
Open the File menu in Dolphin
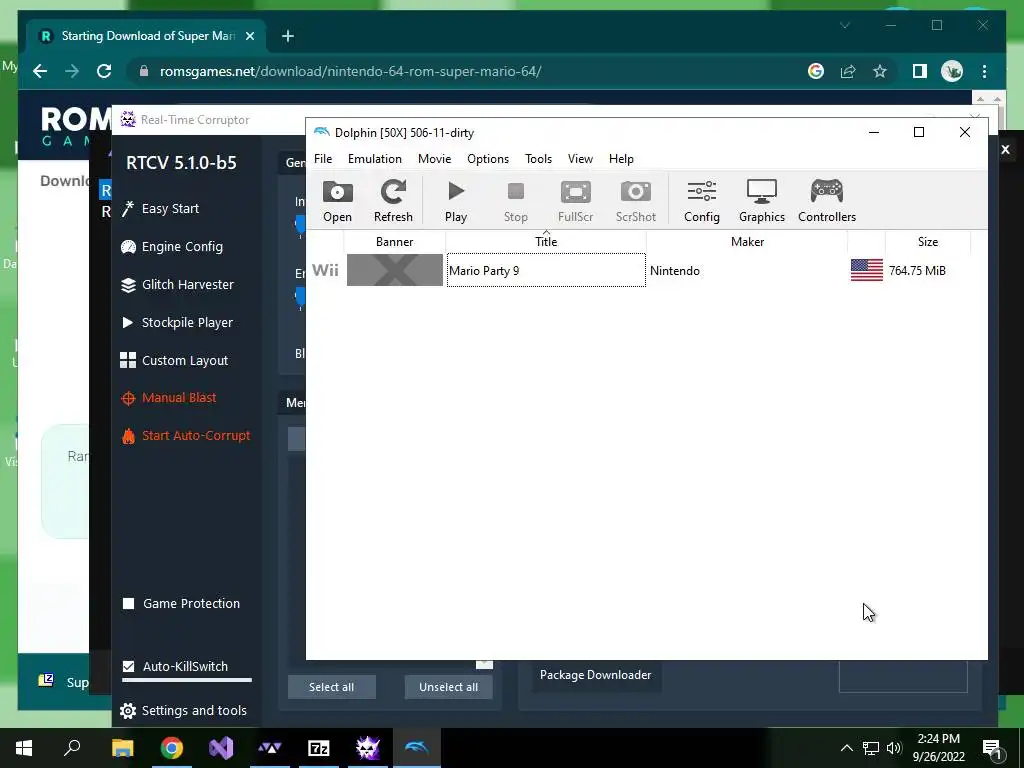pyautogui.click(x=323, y=159)
